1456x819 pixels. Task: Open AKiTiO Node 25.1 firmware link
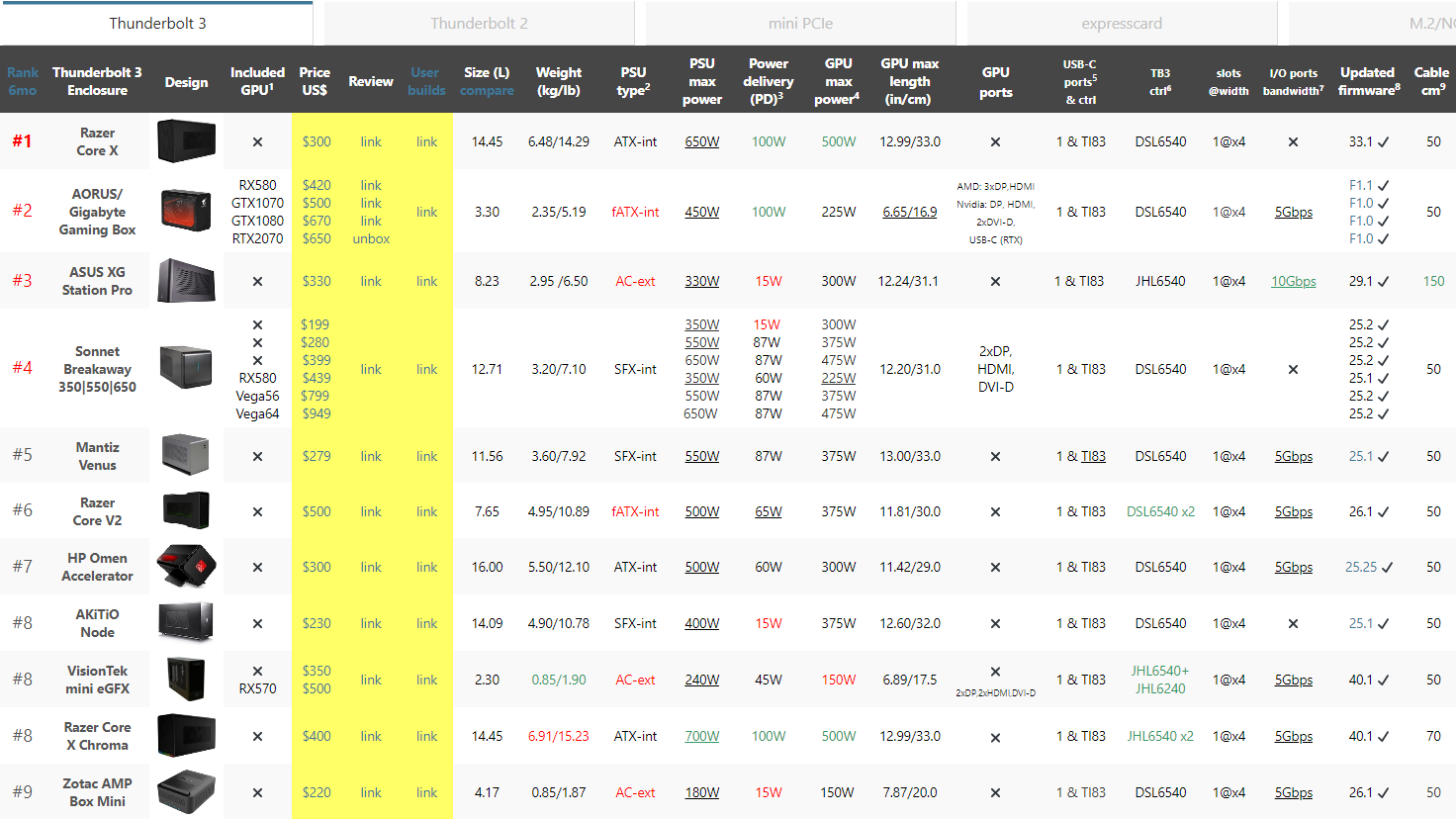coord(1361,623)
